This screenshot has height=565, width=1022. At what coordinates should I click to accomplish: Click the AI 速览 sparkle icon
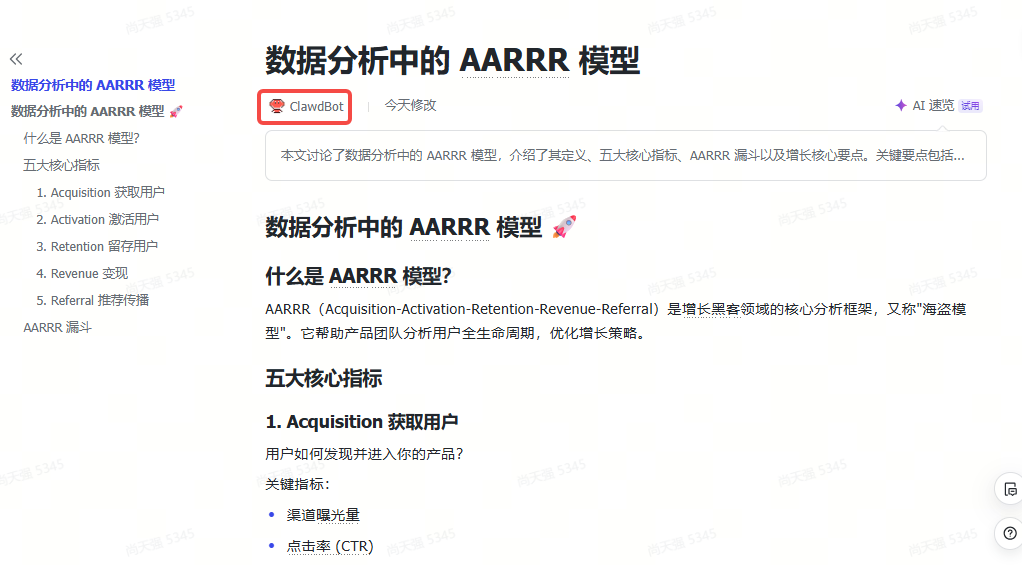point(901,106)
